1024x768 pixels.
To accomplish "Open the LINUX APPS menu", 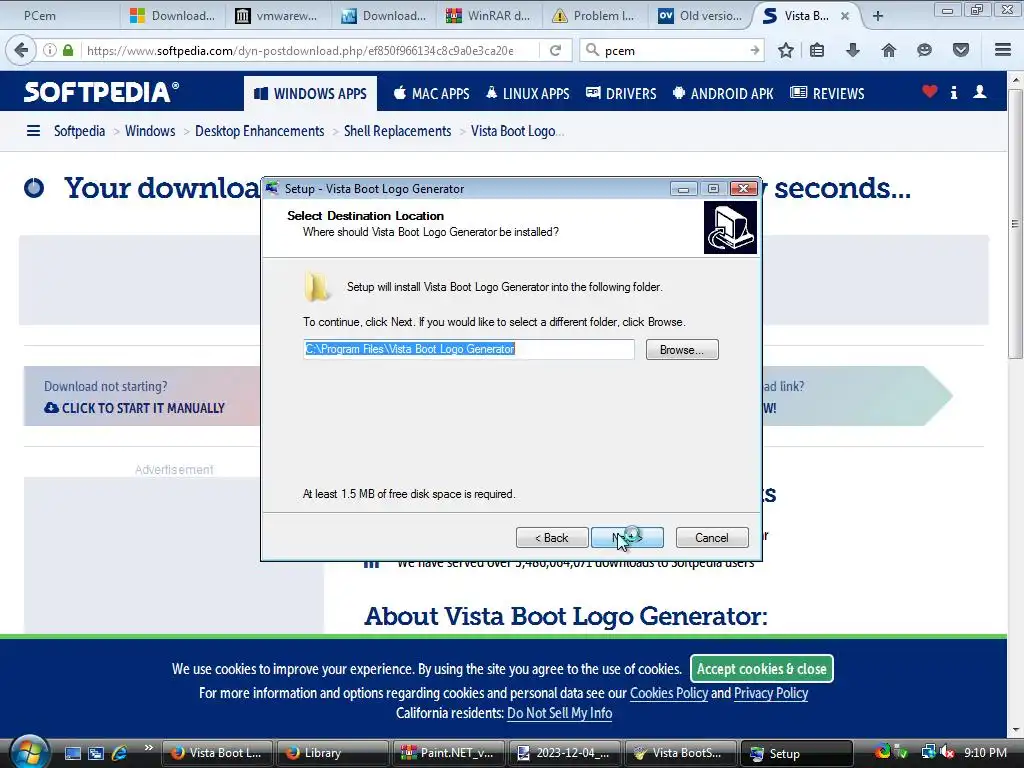I will coord(528,93).
